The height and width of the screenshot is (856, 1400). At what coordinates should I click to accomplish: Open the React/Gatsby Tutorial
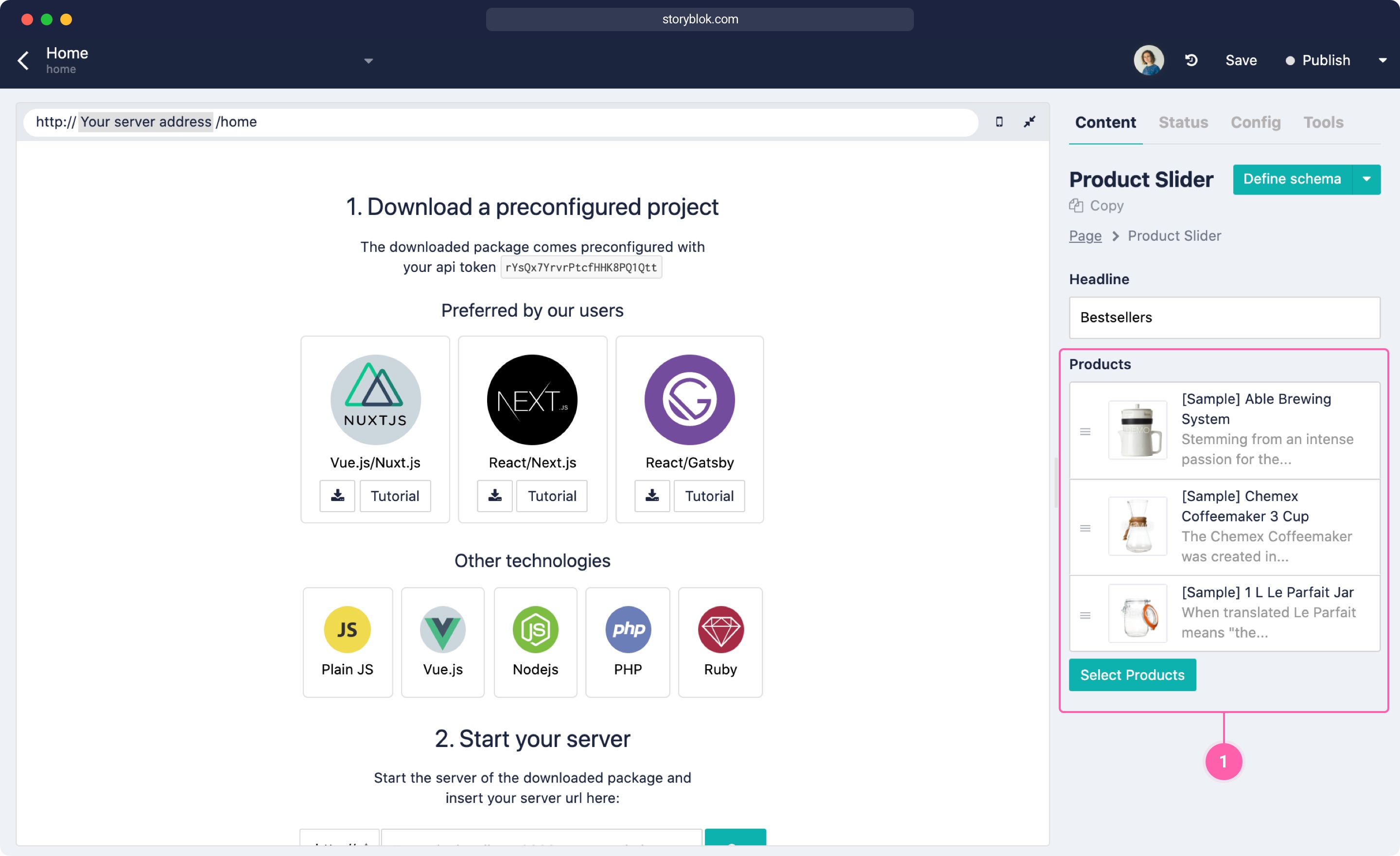coord(709,496)
